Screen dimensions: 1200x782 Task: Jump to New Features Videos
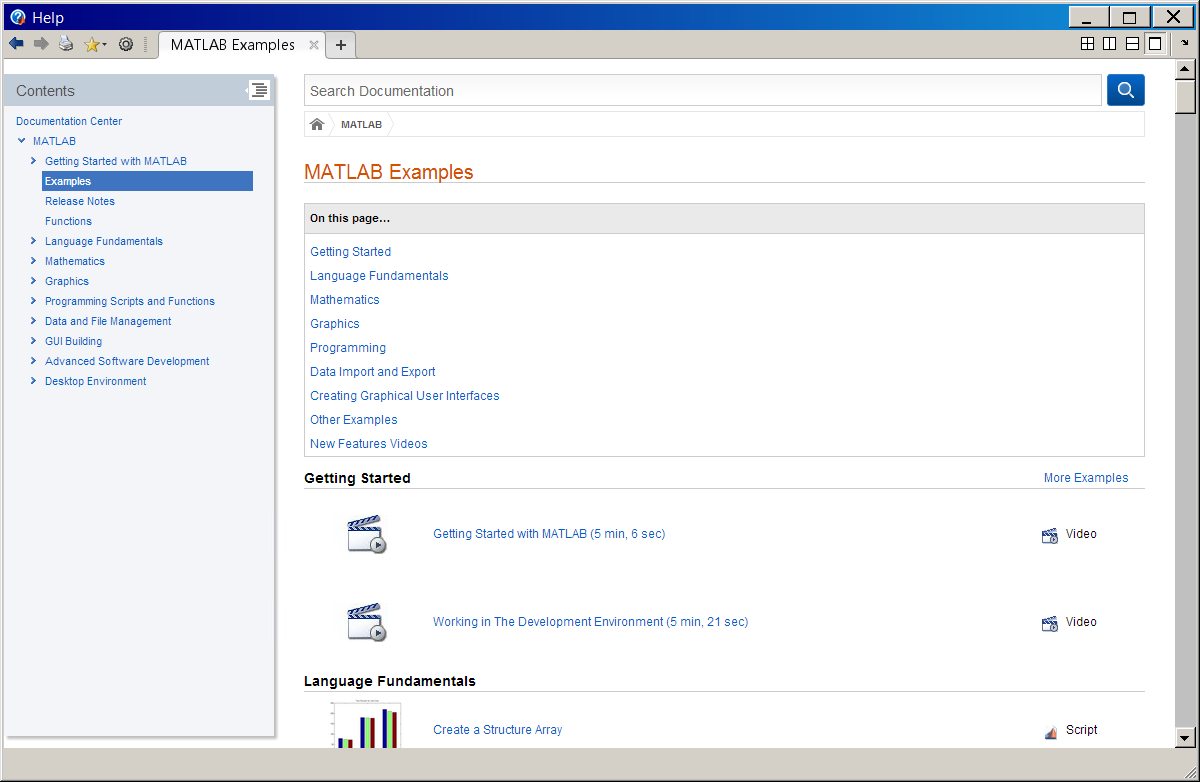tap(369, 444)
